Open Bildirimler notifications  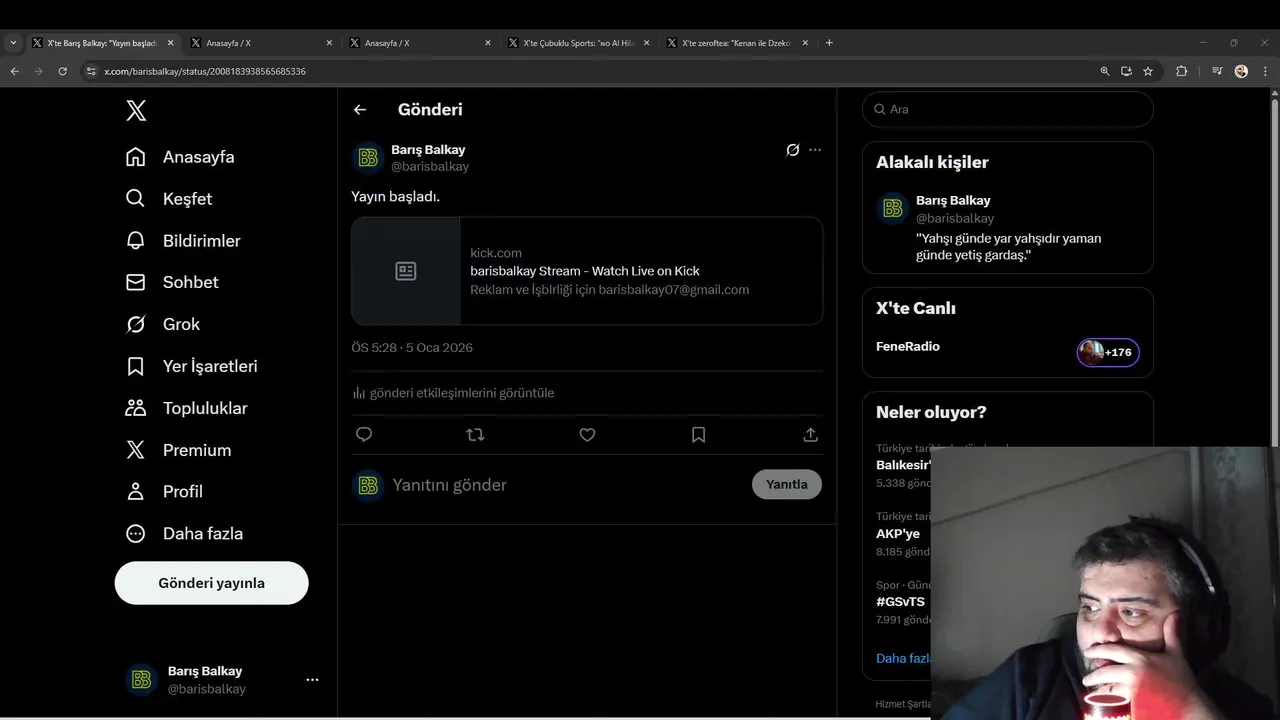tap(183, 241)
